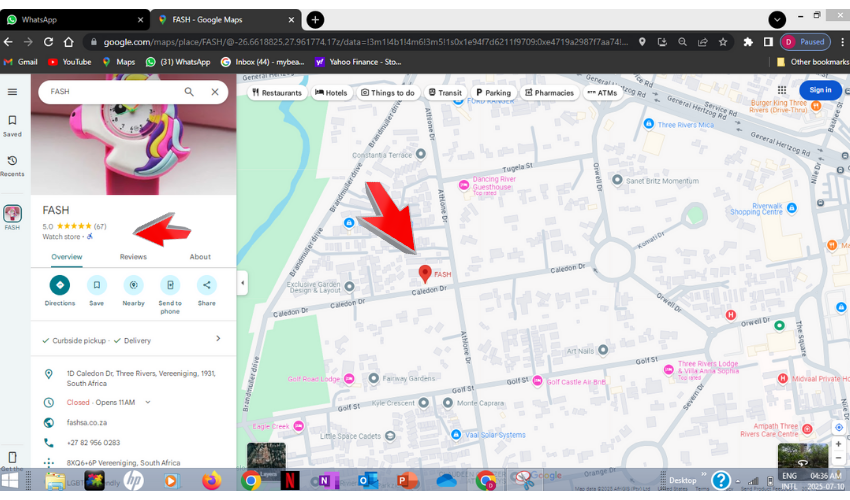Click the Sign in button
This screenshot has width=850, height=500.
tap(820, 90)
